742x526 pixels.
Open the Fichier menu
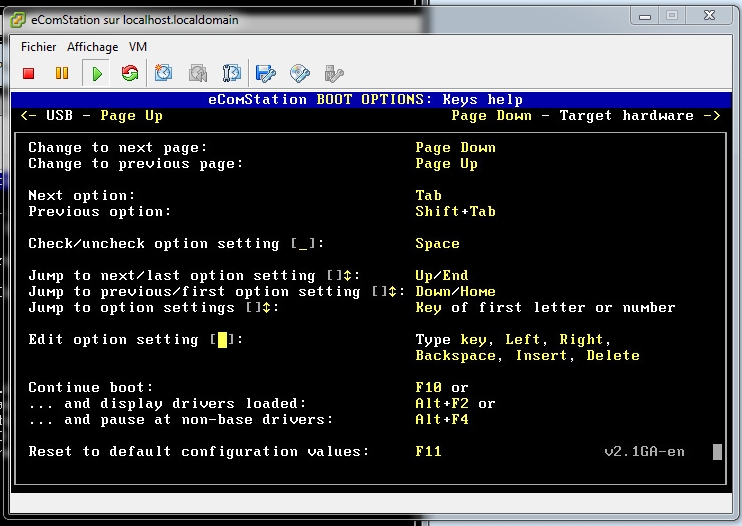(39, 47)
